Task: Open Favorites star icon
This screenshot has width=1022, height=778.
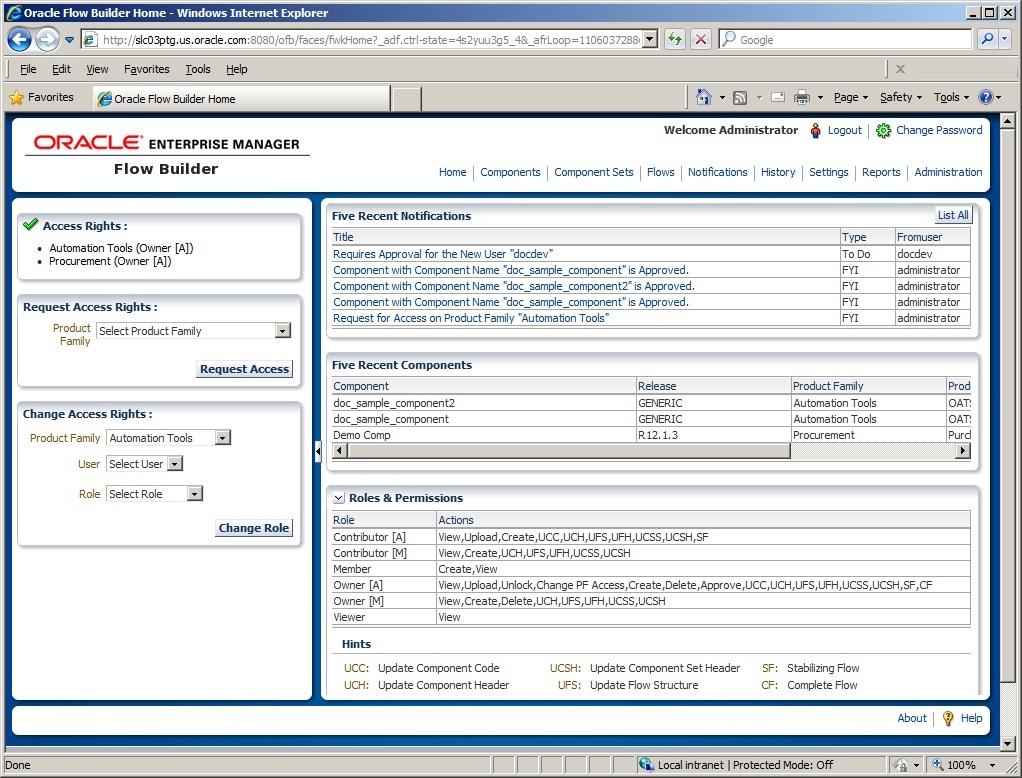Action: [16, 98]
